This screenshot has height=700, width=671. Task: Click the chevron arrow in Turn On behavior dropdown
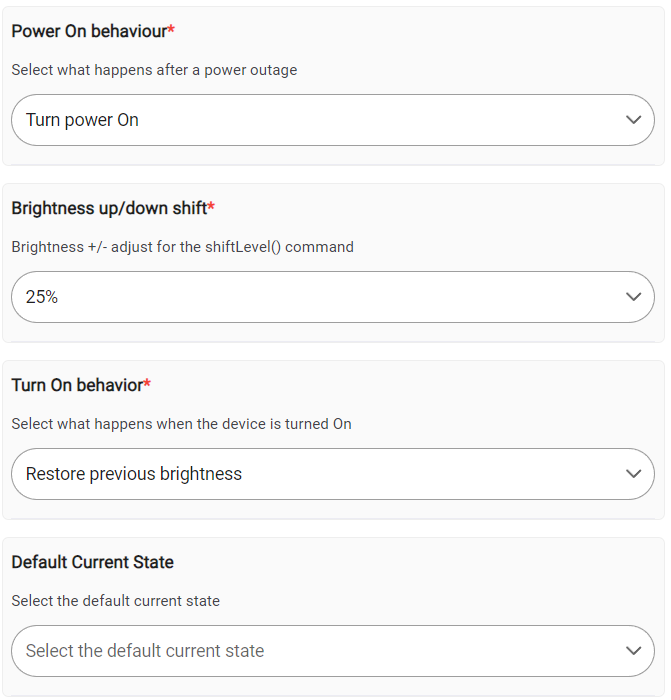[632, 474]
